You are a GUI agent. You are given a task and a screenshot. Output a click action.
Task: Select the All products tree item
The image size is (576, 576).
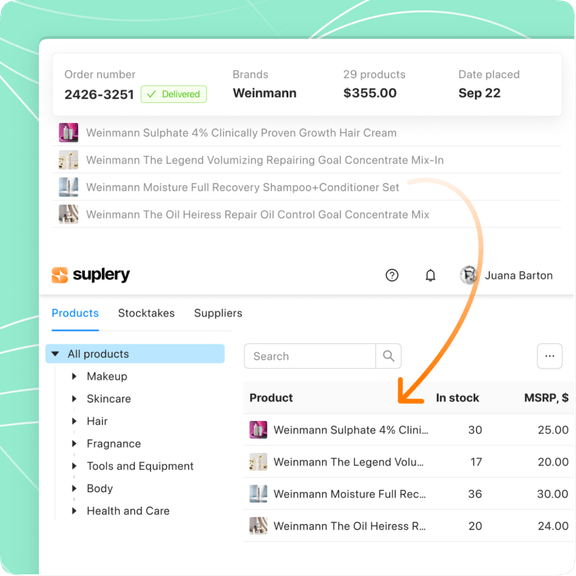click(x=135, y=354)
